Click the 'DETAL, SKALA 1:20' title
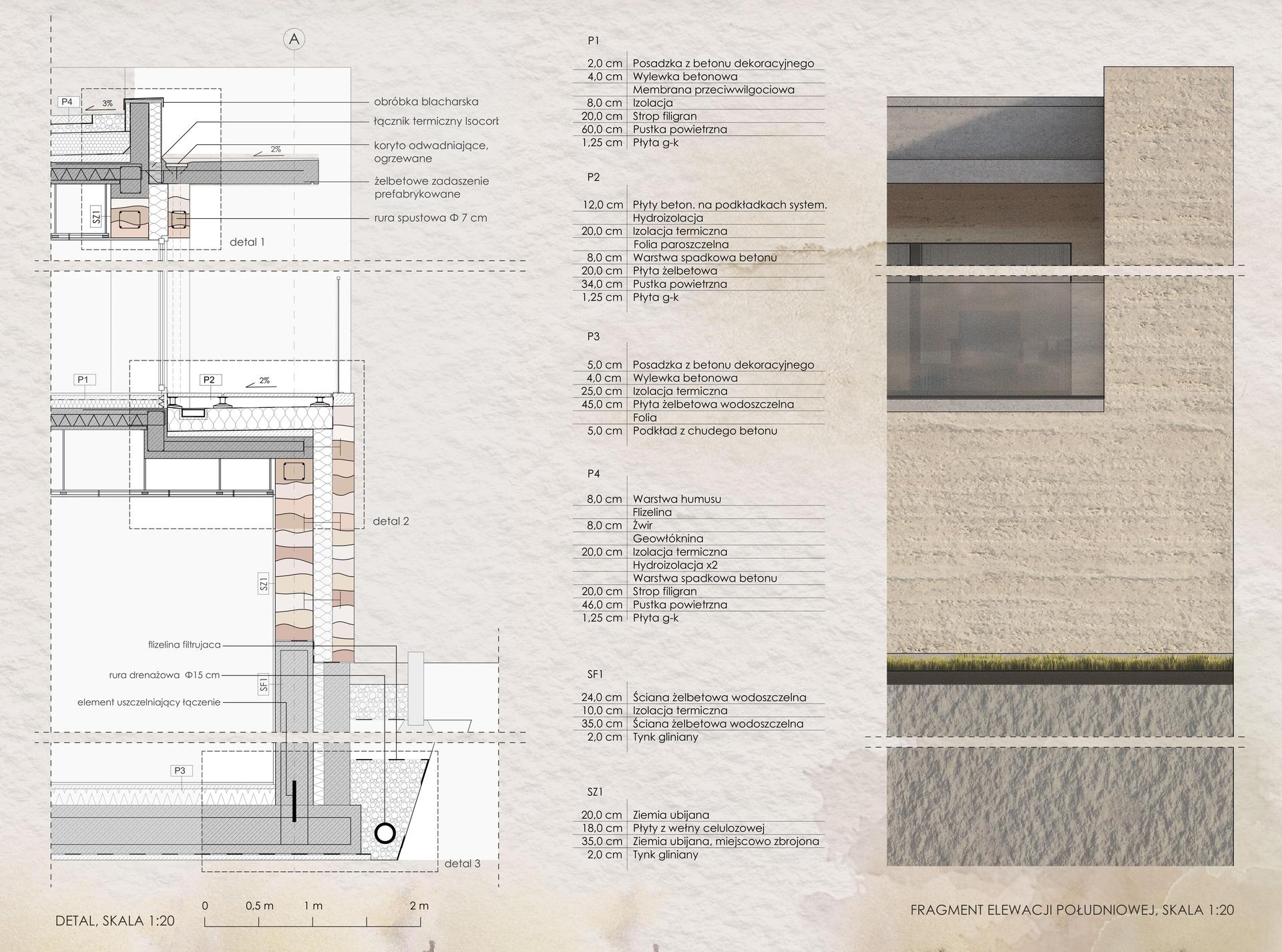 (115, 921)
